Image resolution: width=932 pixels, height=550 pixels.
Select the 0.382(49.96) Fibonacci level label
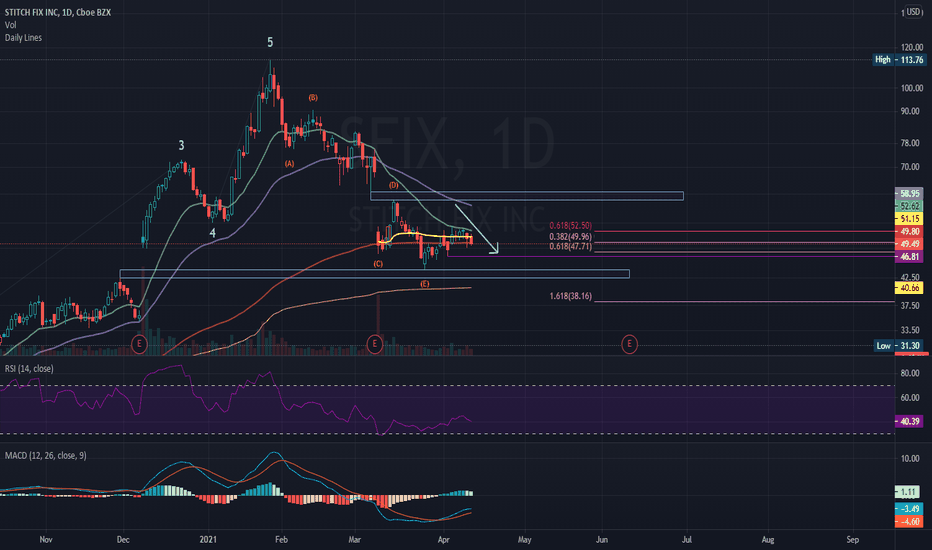[x=570, y=237]
